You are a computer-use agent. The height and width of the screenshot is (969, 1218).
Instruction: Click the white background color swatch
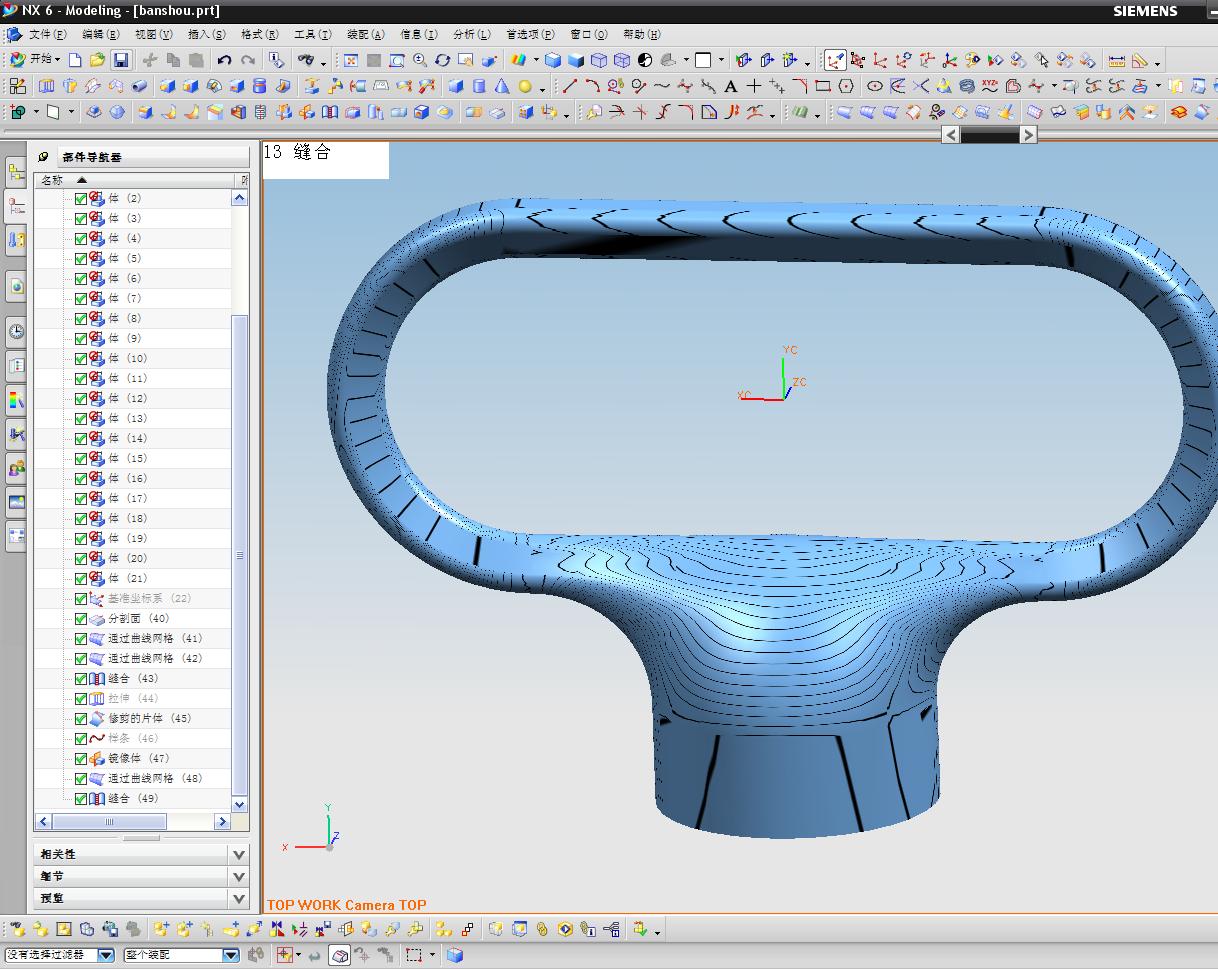(x=703, y=60)
